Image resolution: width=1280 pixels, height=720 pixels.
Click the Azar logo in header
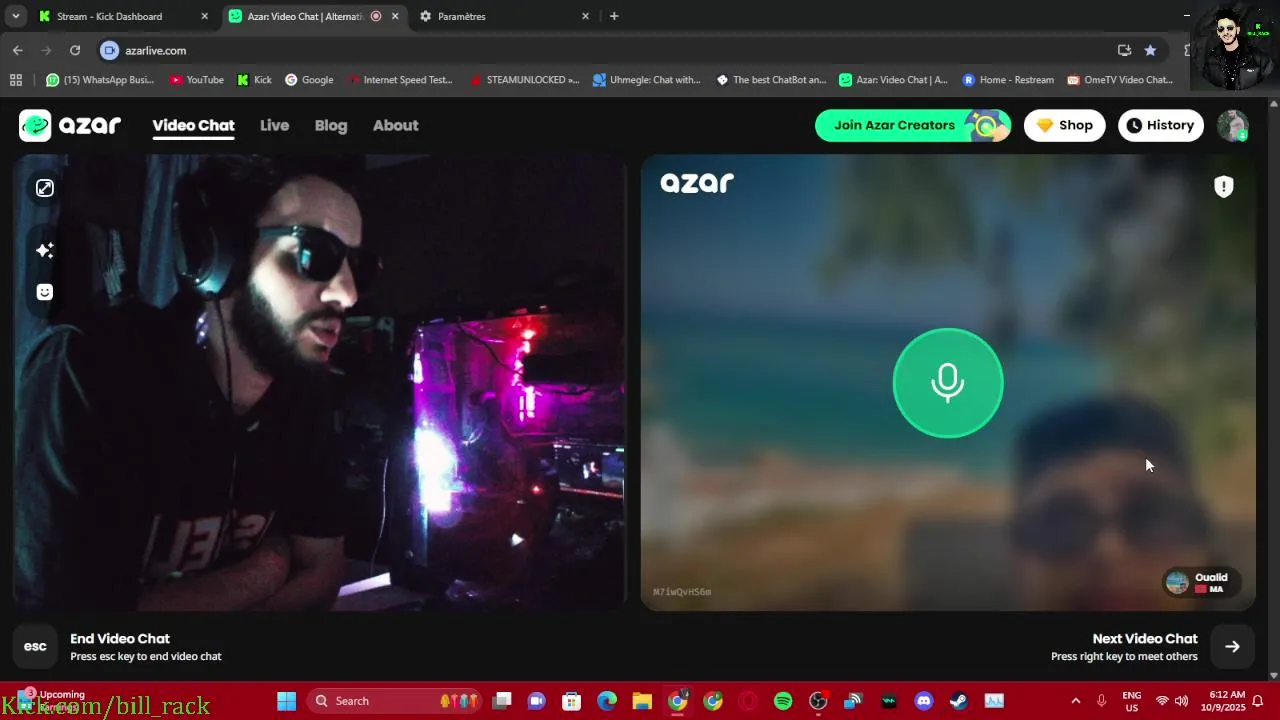click(x=70, y=125)
